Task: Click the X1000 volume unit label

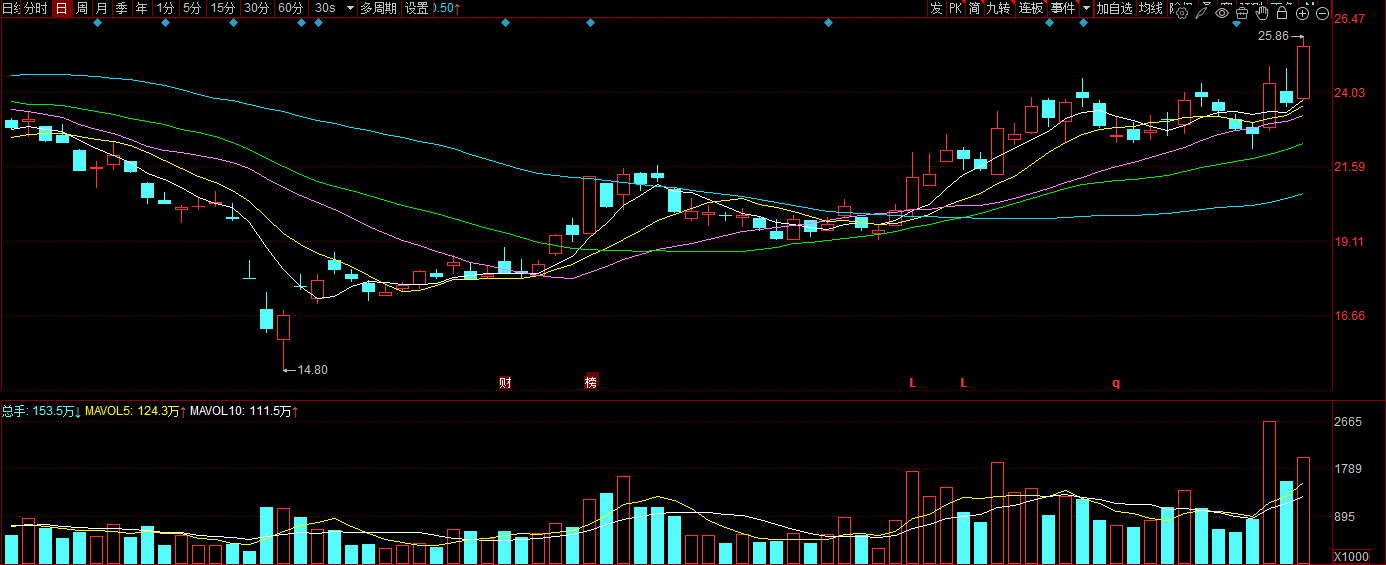Action: (x=1351, y=556)
